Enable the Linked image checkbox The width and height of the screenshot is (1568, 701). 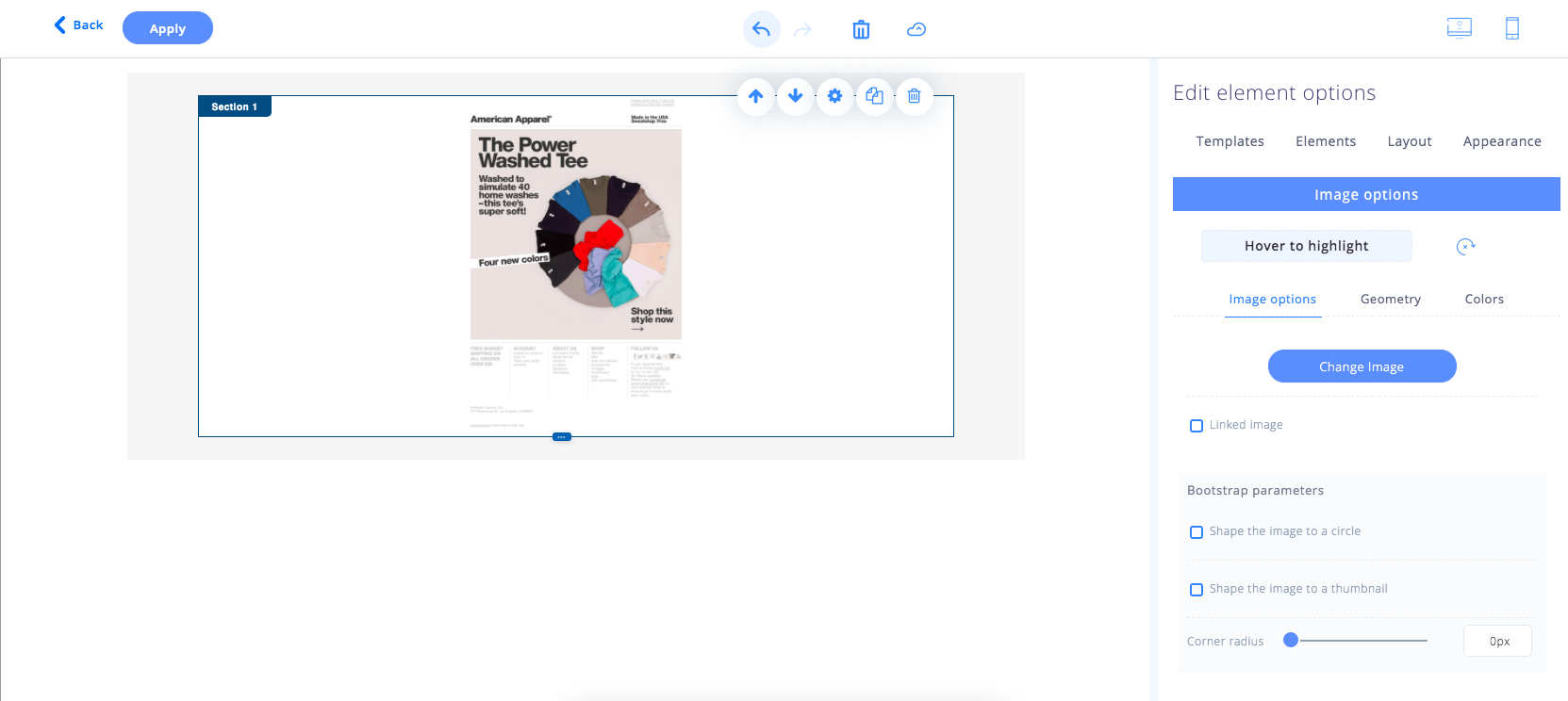point(1197,426)
